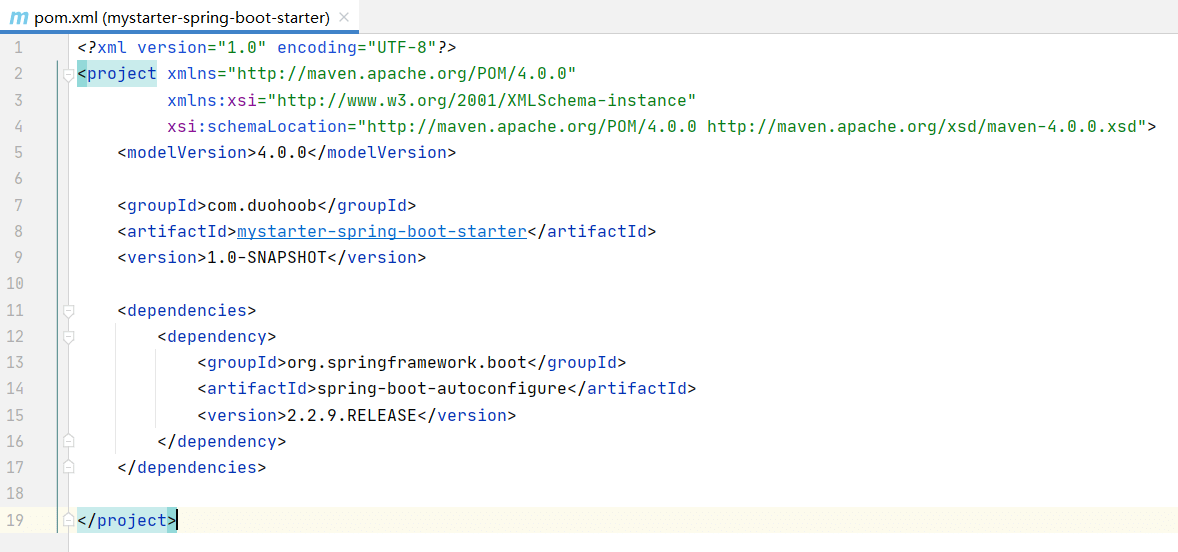Collapse the dependencies block on line 11
The width and height of the screenshot is (1178, 552).
pyautogui.click(x=68, y=311)
